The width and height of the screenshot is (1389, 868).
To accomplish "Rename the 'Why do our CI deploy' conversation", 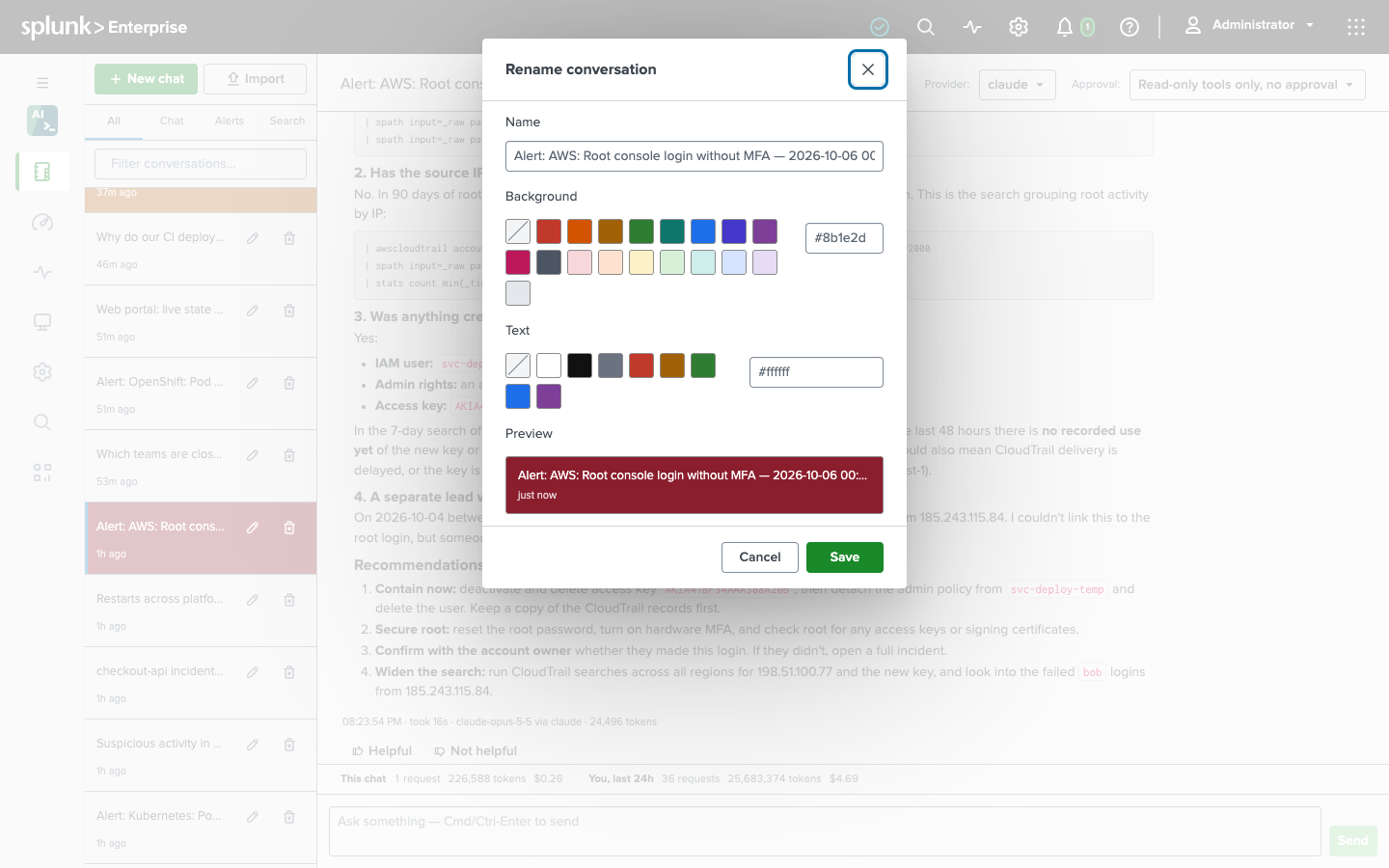I will coord(253,238).
